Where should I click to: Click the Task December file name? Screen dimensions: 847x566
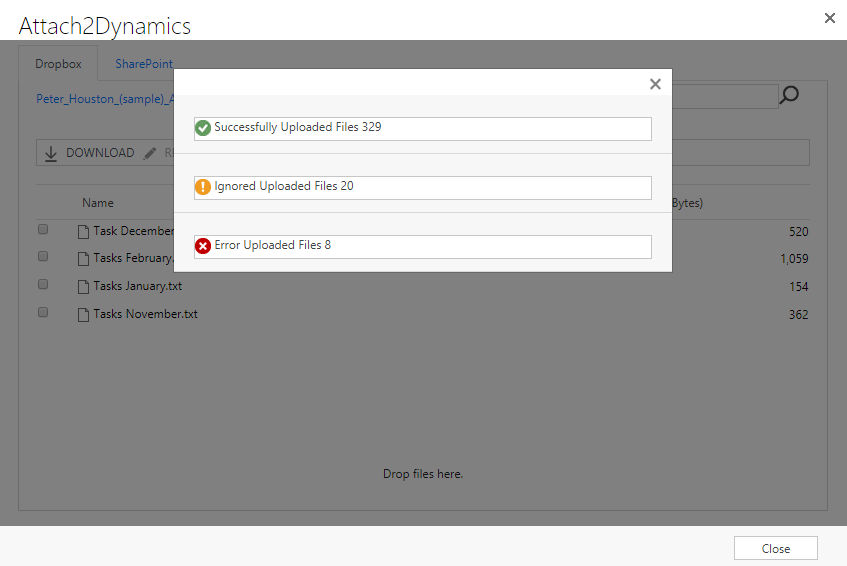(x=133, y=231)
